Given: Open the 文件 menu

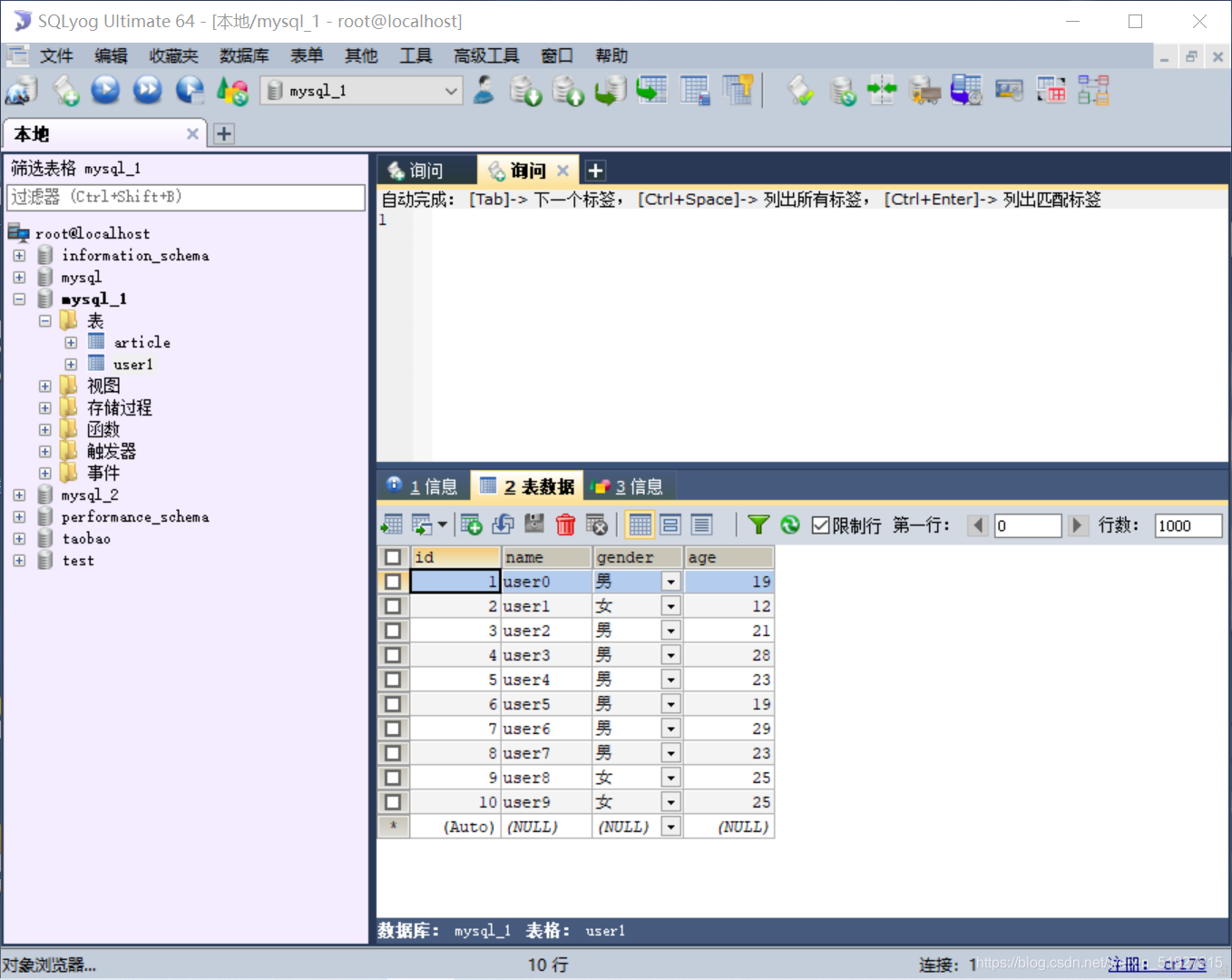Looking at the screenshot, I should click(56, 56).
